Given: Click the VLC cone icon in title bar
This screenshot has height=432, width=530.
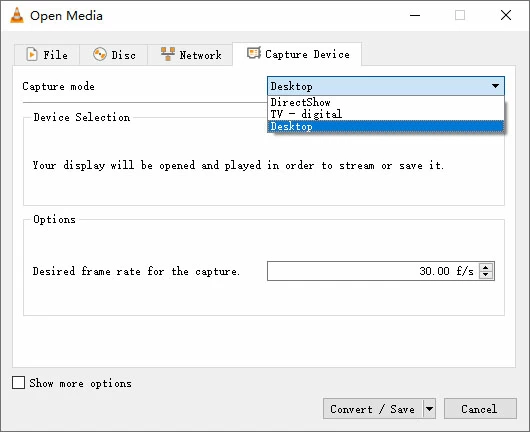Looking at the screenshot, I should (x=17, y=15).
